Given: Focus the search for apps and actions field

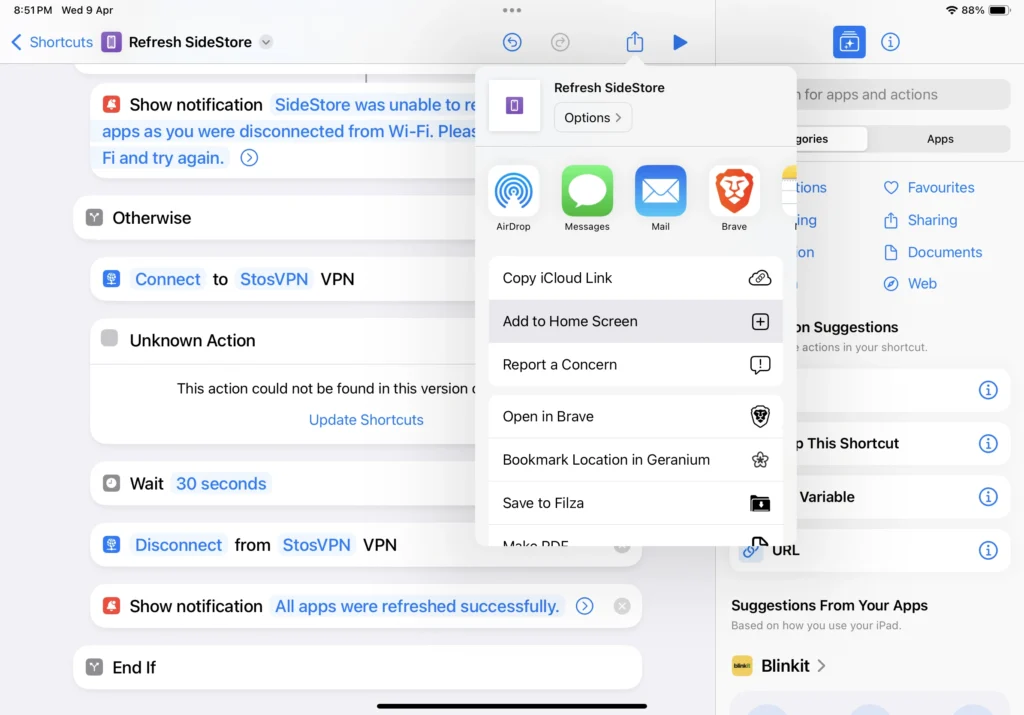Looking at the screenshot, I should point(903,95).
